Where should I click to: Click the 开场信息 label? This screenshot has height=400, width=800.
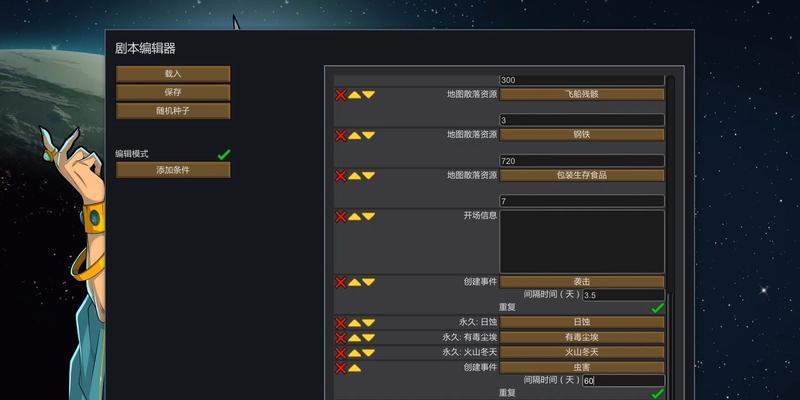pos(480,216)
